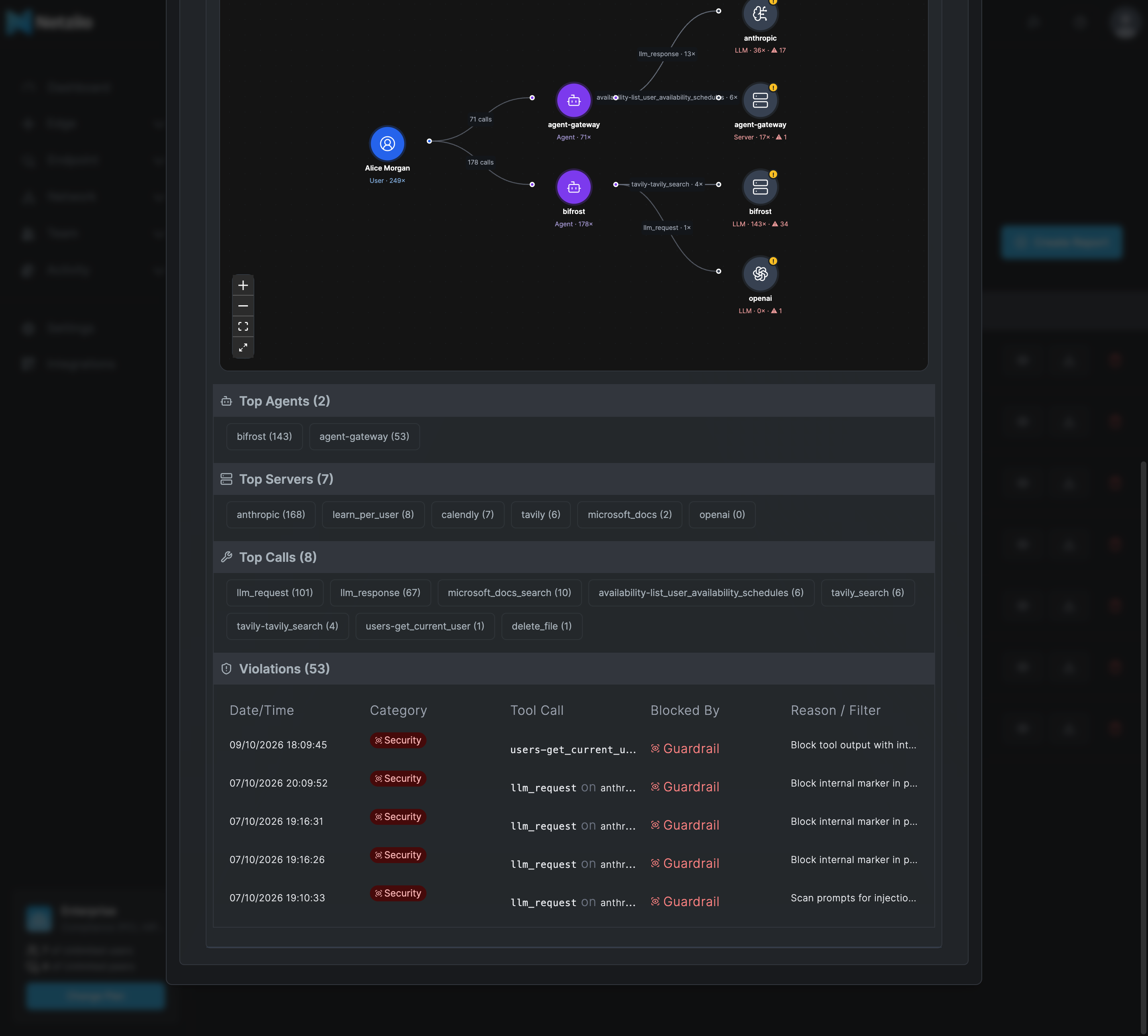This screenshot has width=1148, height=1036.
Task: Select the microsoft_docs (2) server chip
Action: [630, 514]
